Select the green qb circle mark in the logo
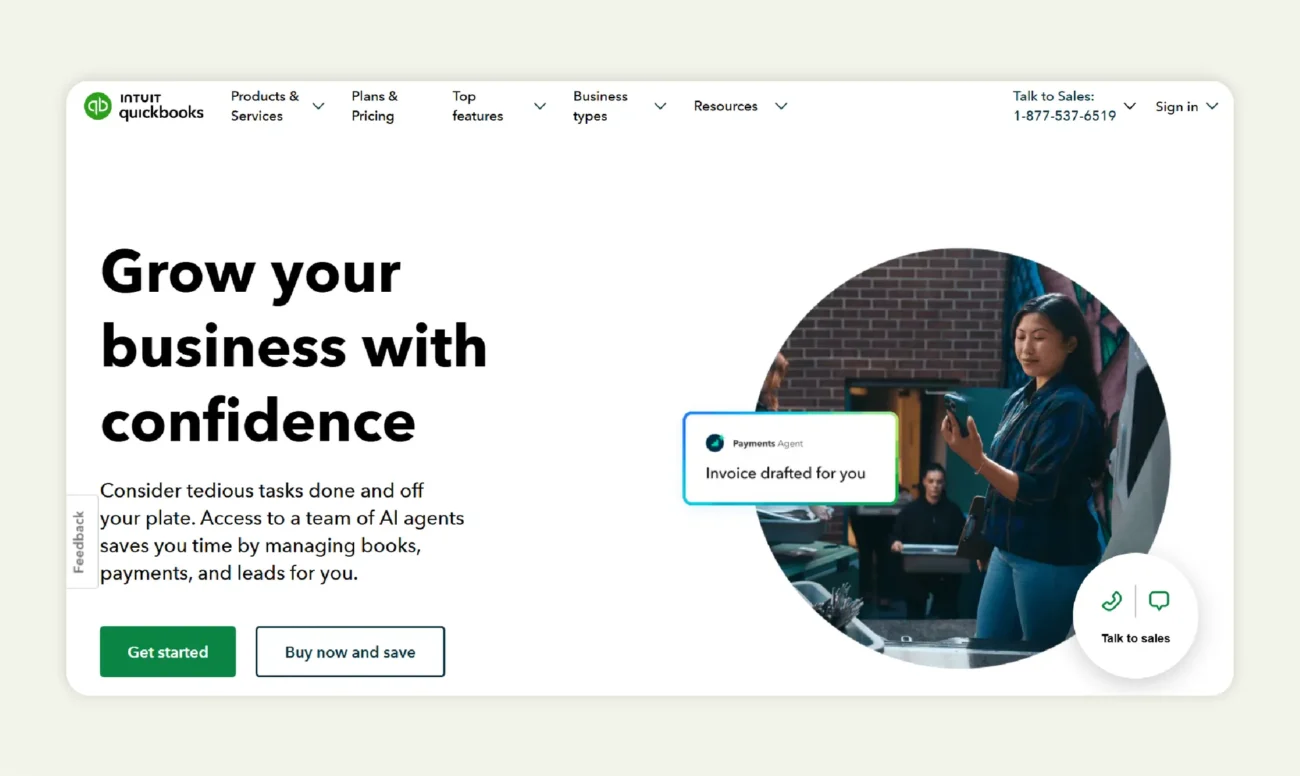 [x=97, y=106]
